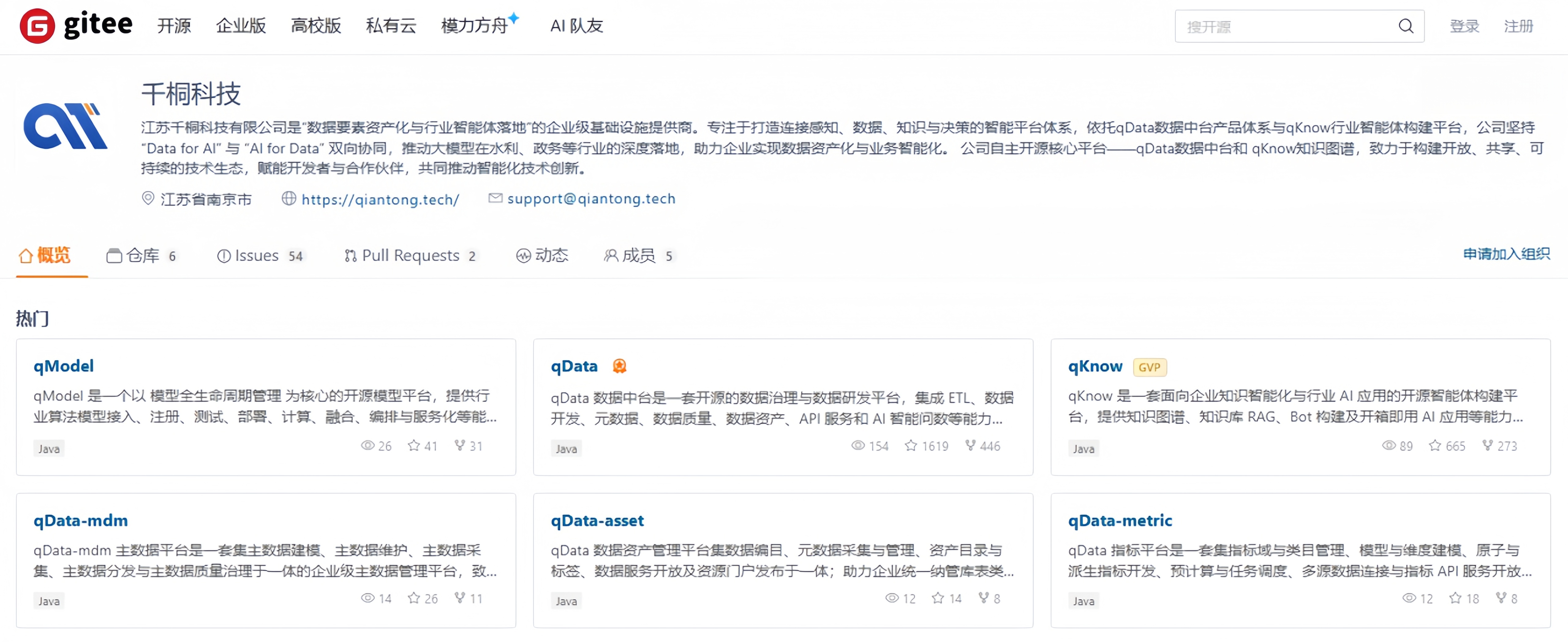Click the watch eye icon on qData-mdm card
Image resolution: width=1568 pixels, height=642 pixels.
tap(367, 598)
